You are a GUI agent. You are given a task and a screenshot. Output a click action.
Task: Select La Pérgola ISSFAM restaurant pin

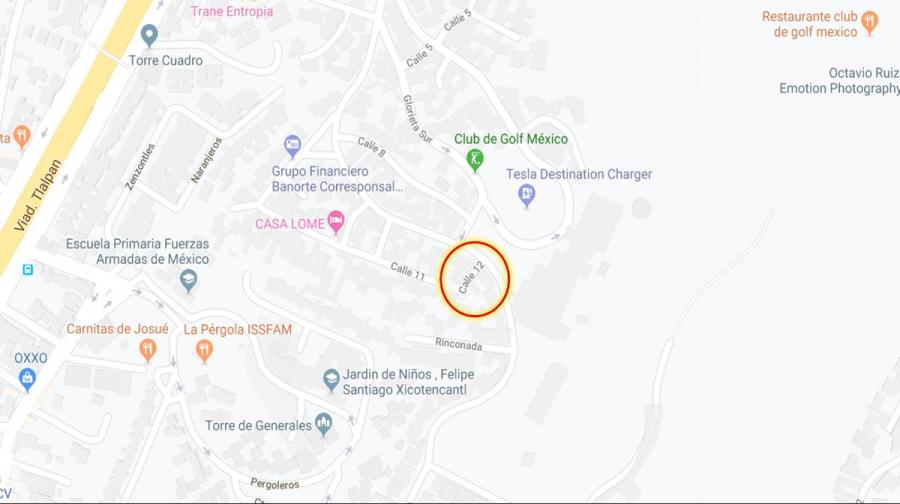pyautogui.click(x=204, y=351)
